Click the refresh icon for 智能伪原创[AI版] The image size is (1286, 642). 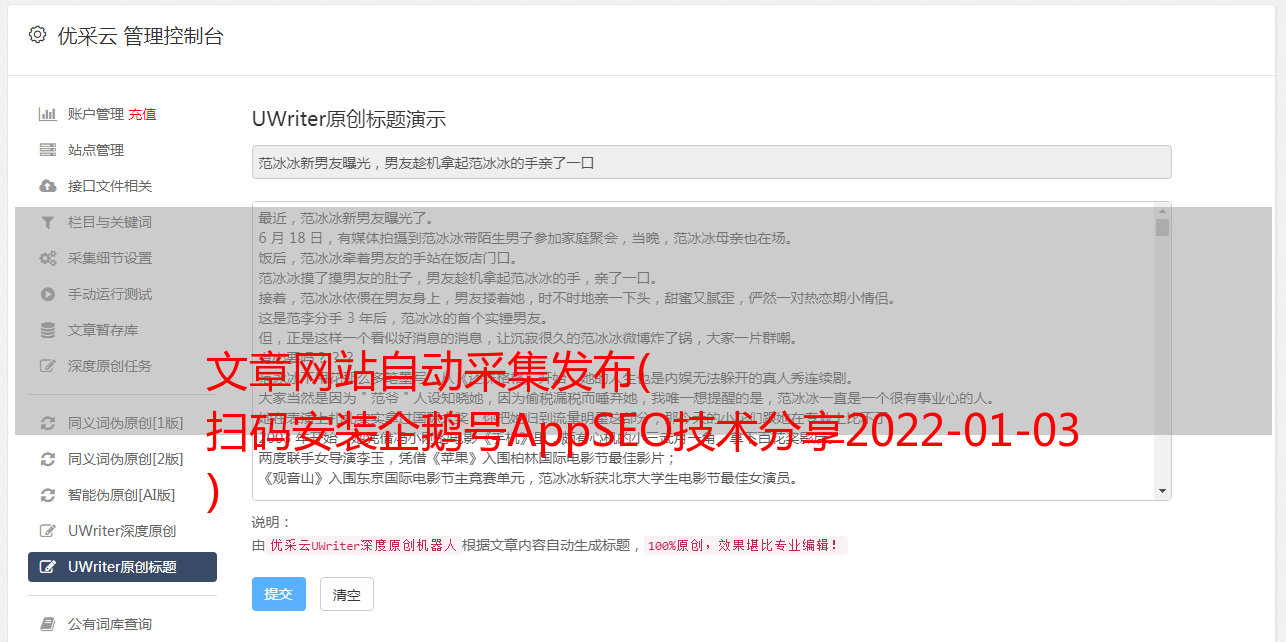(x=47, y=495)
